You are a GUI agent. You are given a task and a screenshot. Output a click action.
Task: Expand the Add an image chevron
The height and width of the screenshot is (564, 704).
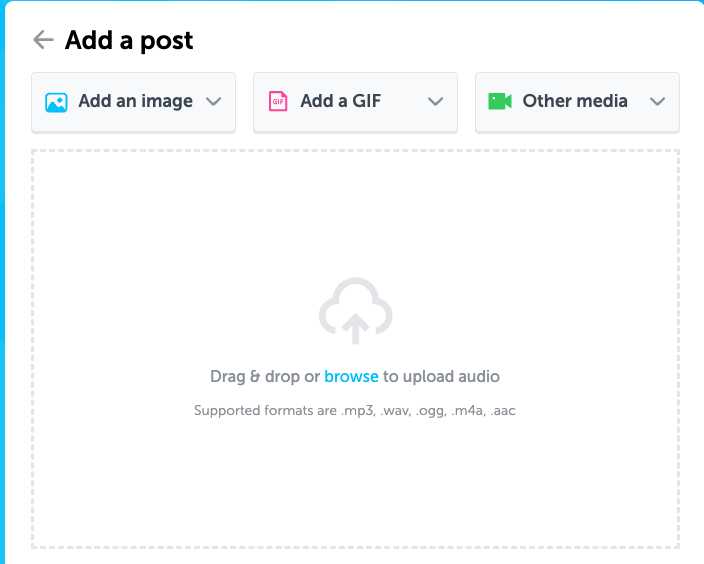click(x=214, y=101)
